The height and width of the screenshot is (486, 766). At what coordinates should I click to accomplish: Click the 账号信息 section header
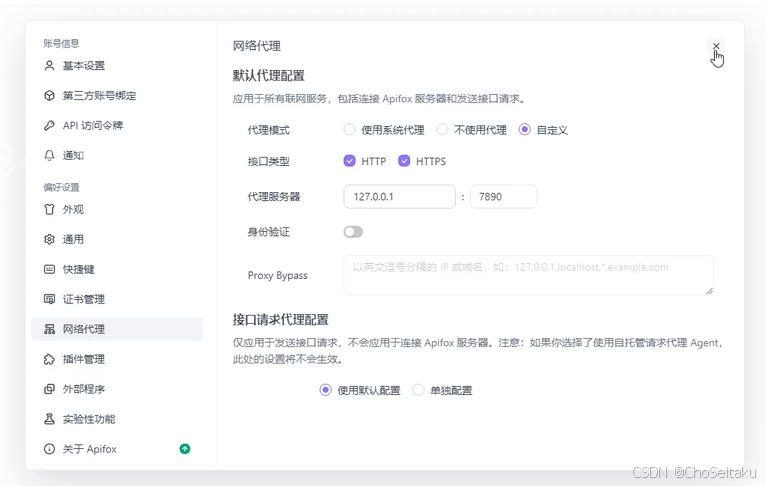tap(61, 43)
